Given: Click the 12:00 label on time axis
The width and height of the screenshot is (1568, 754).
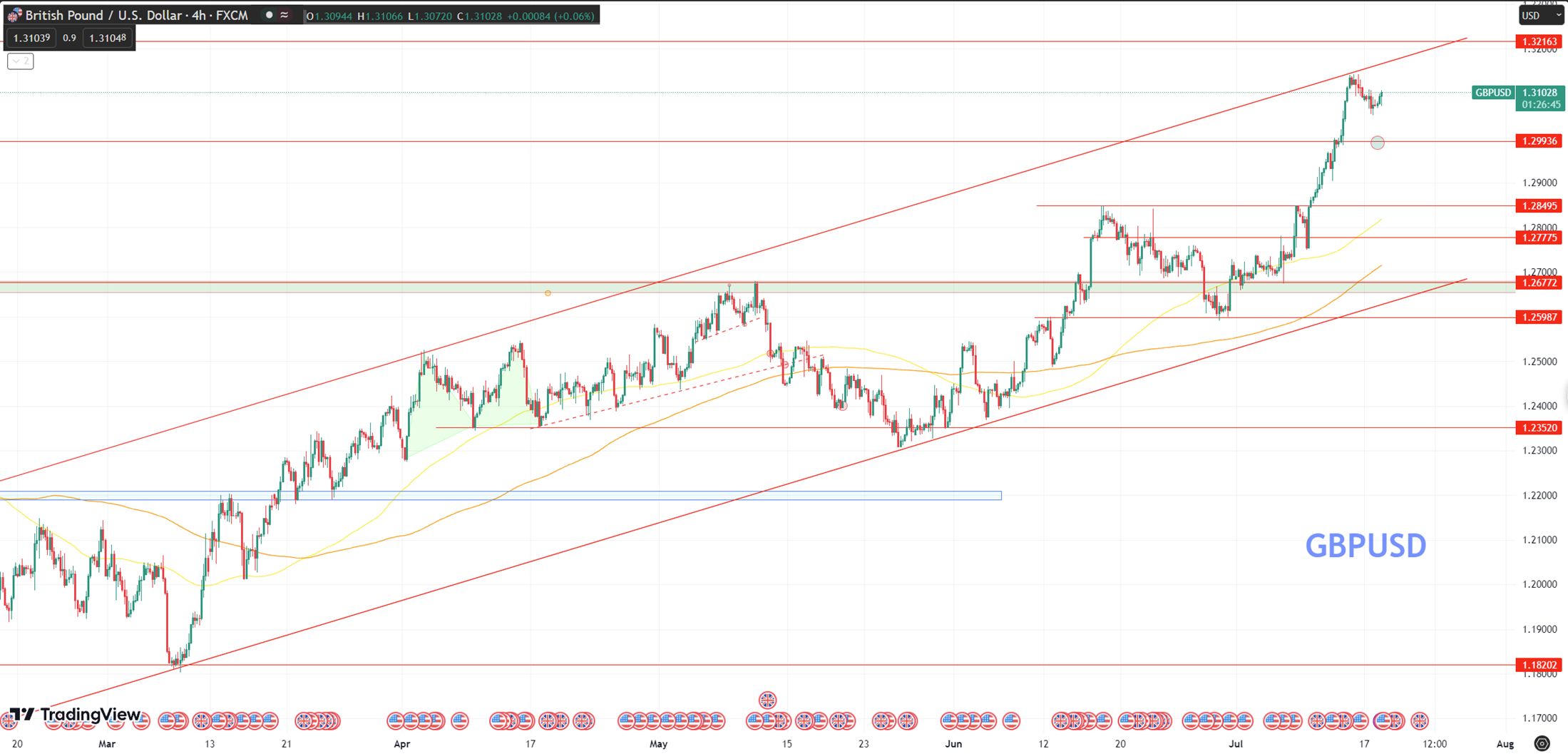Looking at the screenshot, I should click(1435, 743).
